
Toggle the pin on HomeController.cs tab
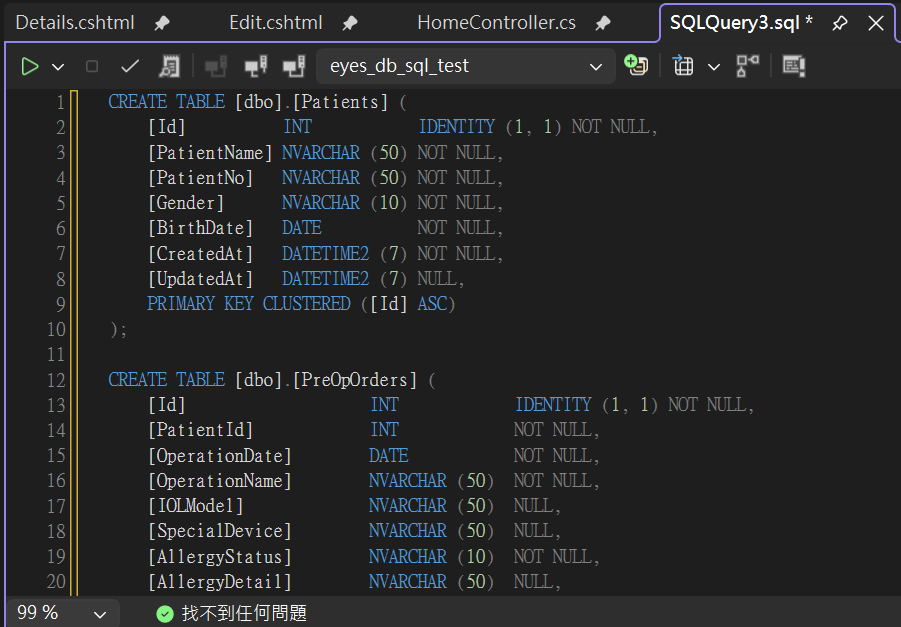[x=603, y=23]
